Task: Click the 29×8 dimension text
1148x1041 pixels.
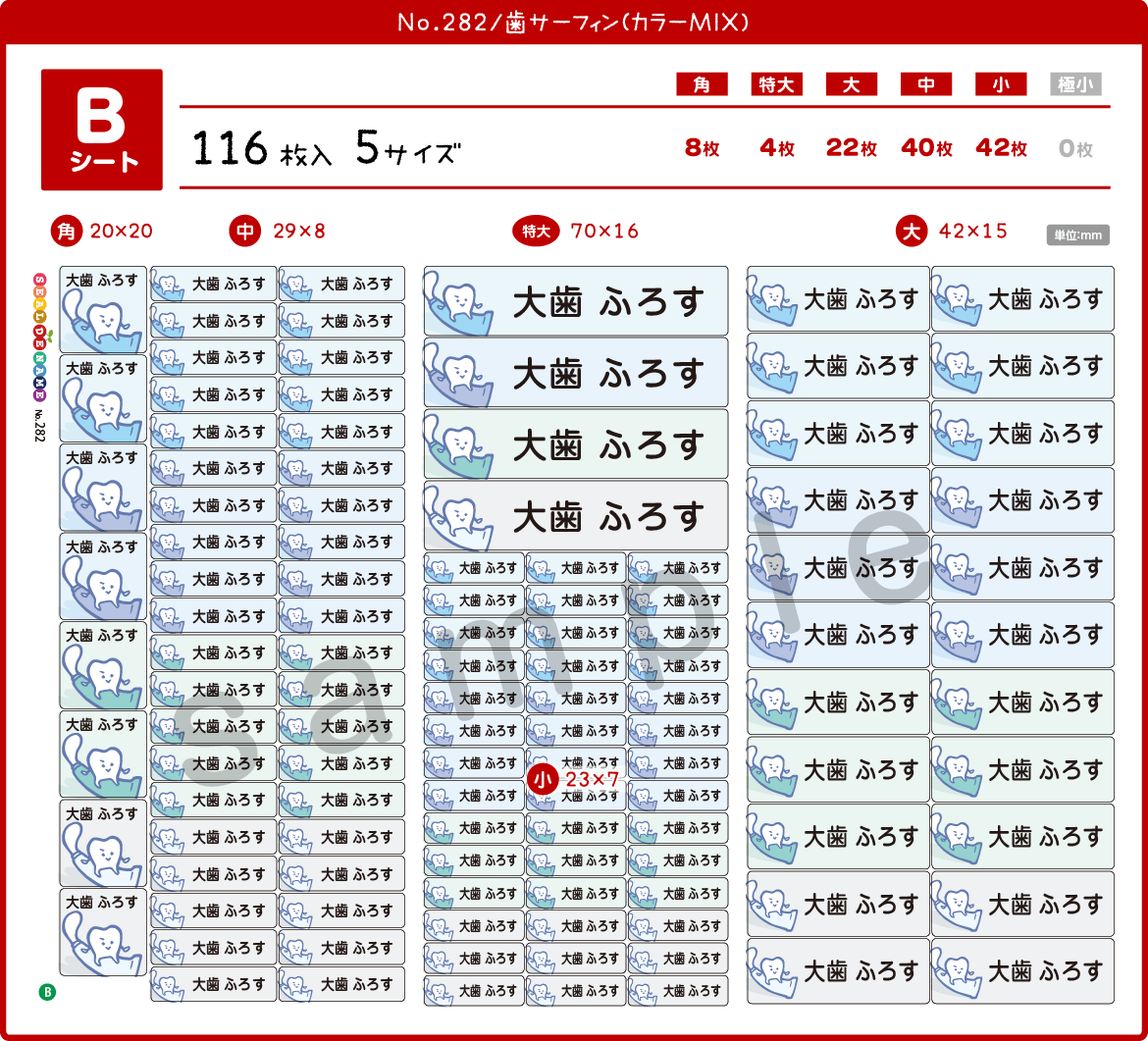Action: coord(298,232)
